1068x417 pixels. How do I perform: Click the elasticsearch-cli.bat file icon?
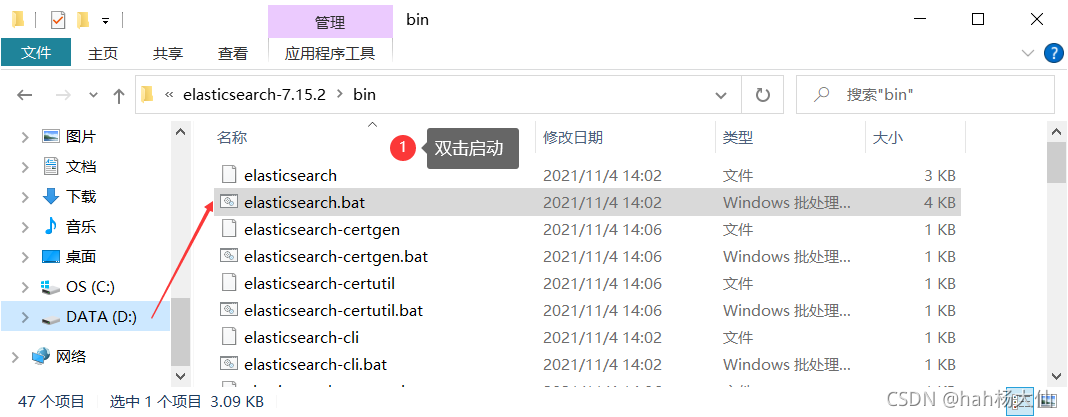230,364
